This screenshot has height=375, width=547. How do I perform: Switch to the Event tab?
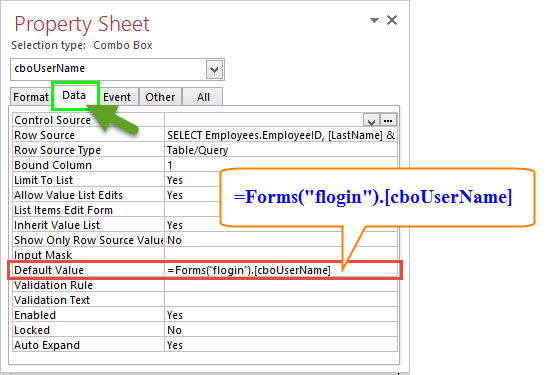click(x=117, y=97)
